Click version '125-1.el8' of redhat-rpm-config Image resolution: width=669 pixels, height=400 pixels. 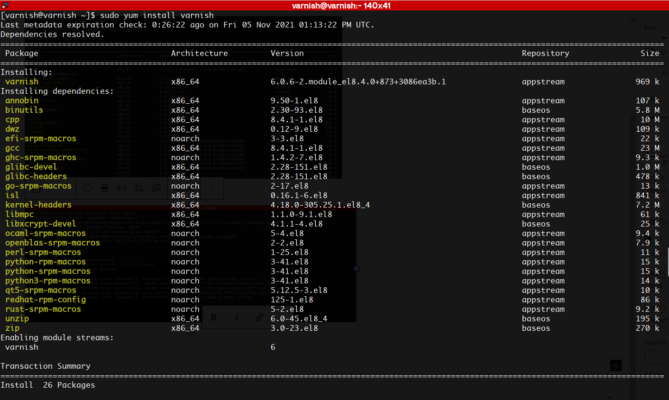(x=292, y=299)
